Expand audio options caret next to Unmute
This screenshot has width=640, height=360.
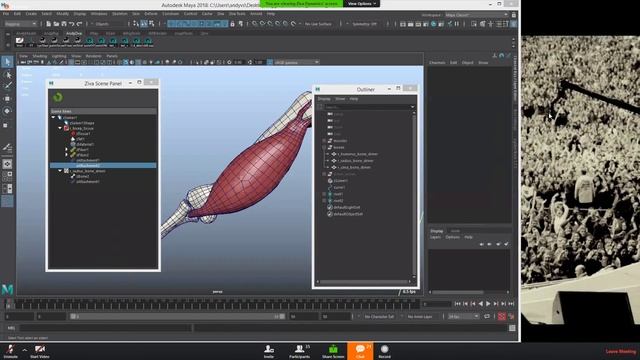tap(24, 350)
